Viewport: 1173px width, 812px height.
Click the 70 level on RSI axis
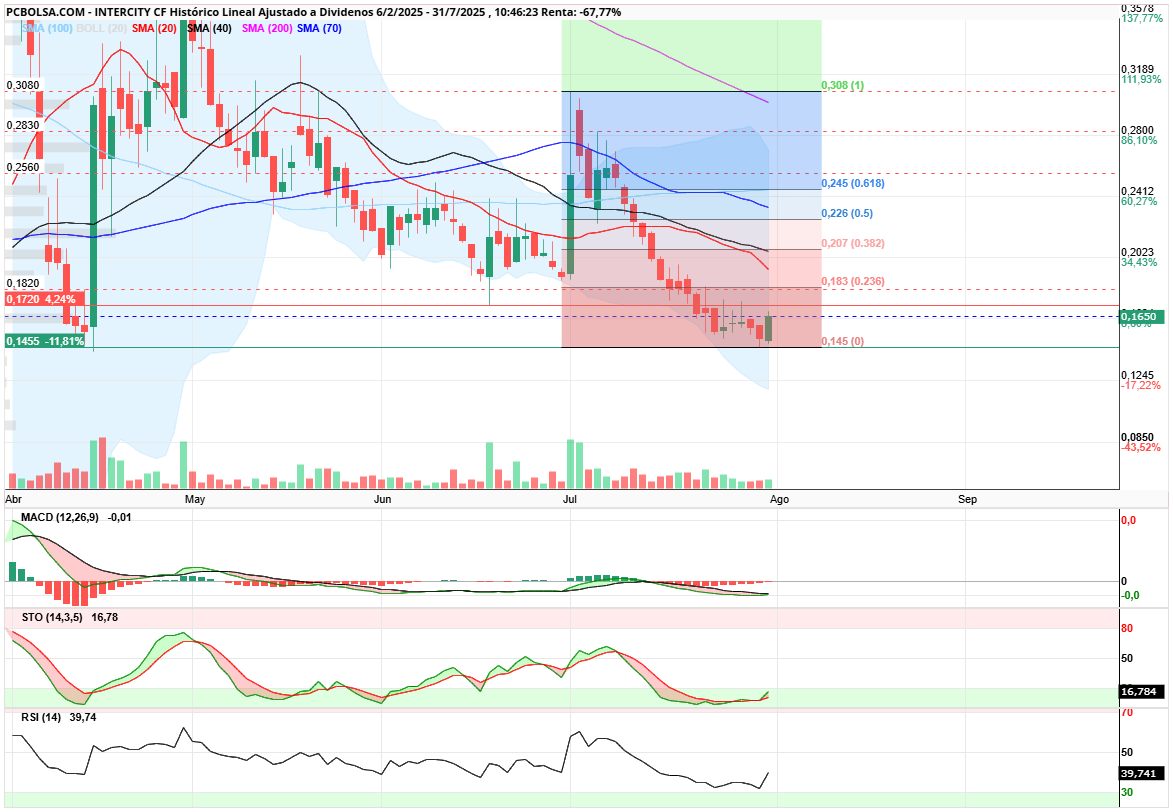click(x=1127, y=712)
